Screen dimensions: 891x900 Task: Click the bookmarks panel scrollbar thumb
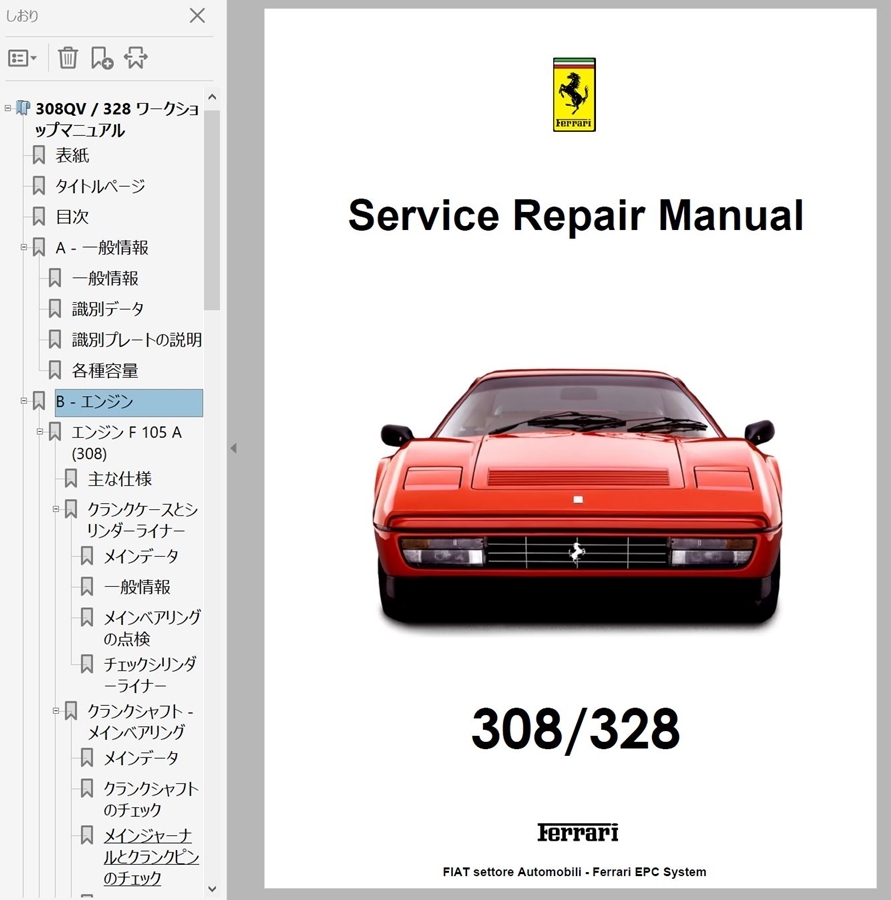212,210
